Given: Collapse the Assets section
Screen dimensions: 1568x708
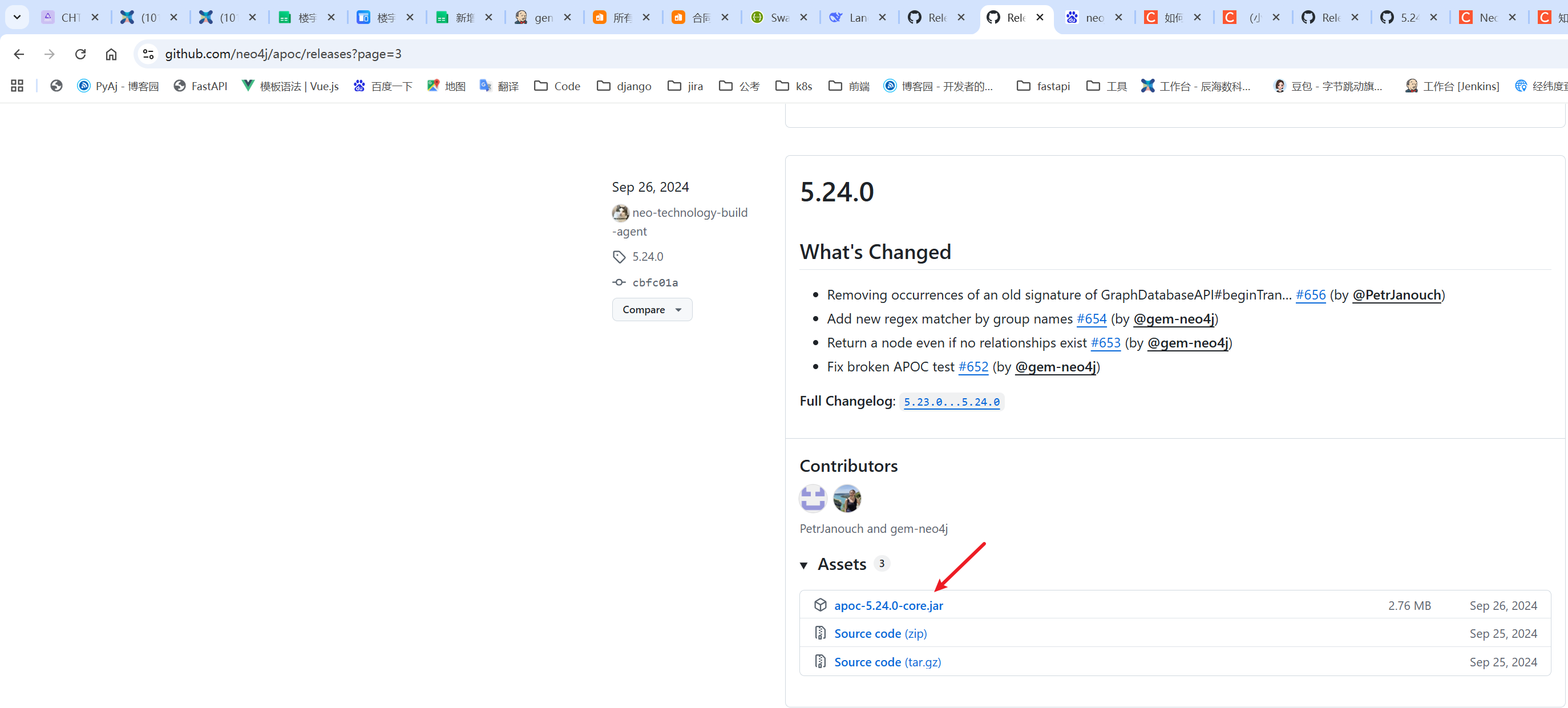Looking at the screenshot, I should pos(804,565).
